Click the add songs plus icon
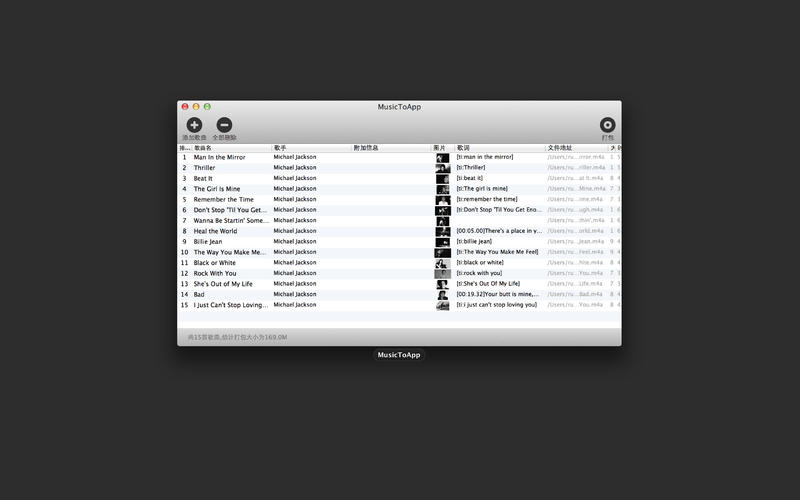The image size is (800, 500). (x=194, y=125)
